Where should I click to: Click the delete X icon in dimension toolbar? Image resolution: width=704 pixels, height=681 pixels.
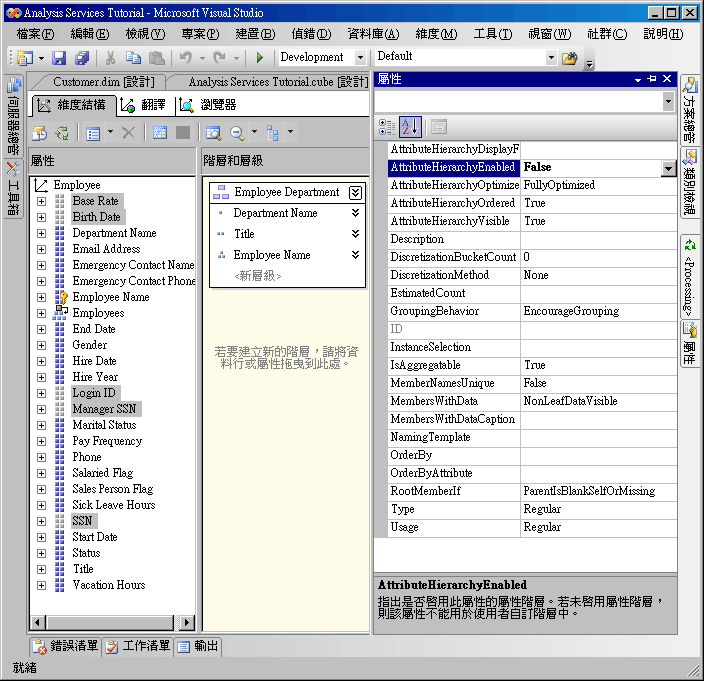pos(128,133)
